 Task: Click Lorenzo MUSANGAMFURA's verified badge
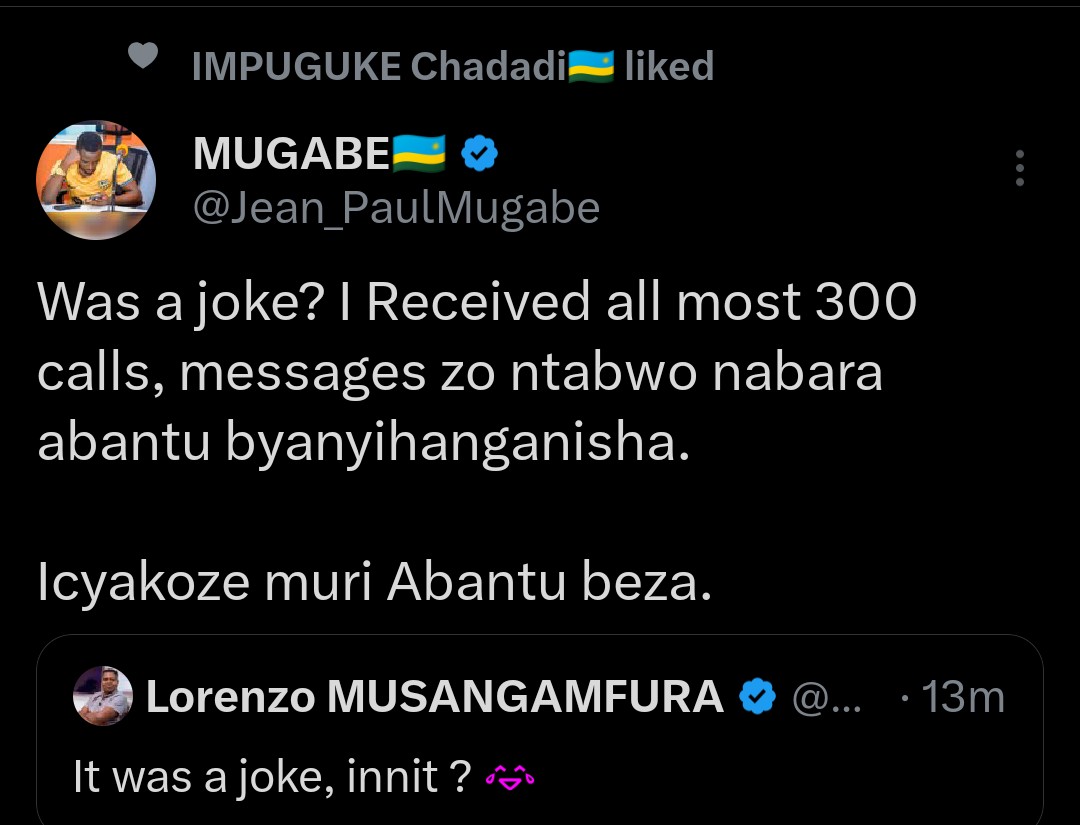pos(758,696)
